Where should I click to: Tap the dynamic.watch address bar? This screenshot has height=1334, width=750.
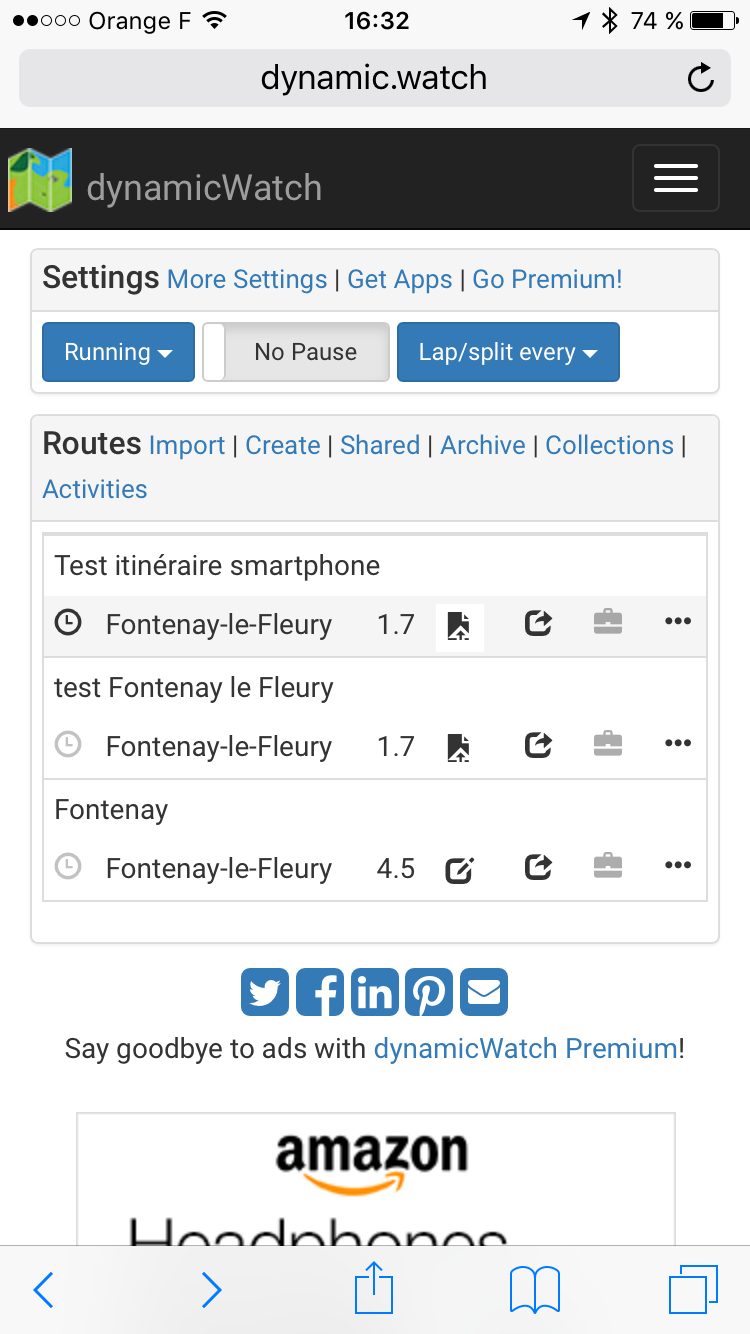pos(373,77)
